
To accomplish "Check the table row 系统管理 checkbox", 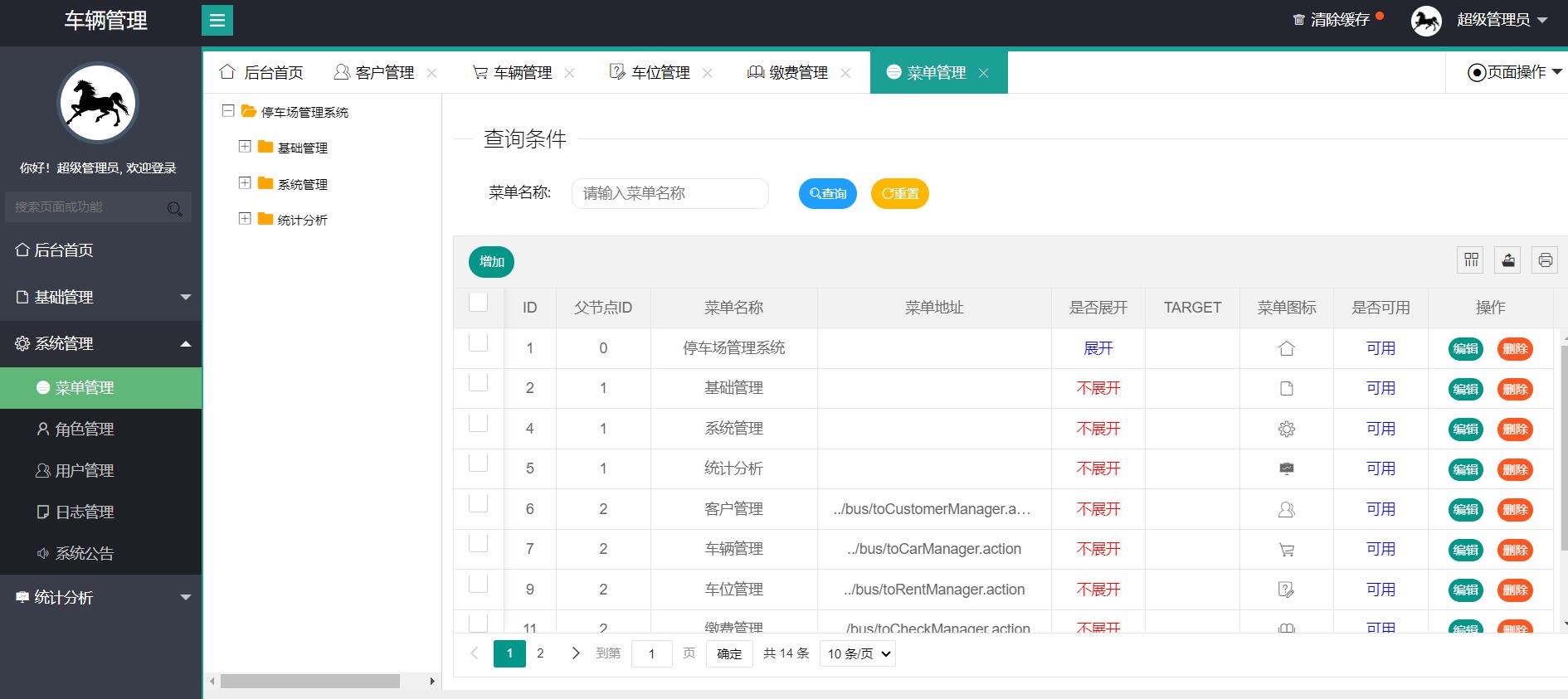I will (479, 422).
